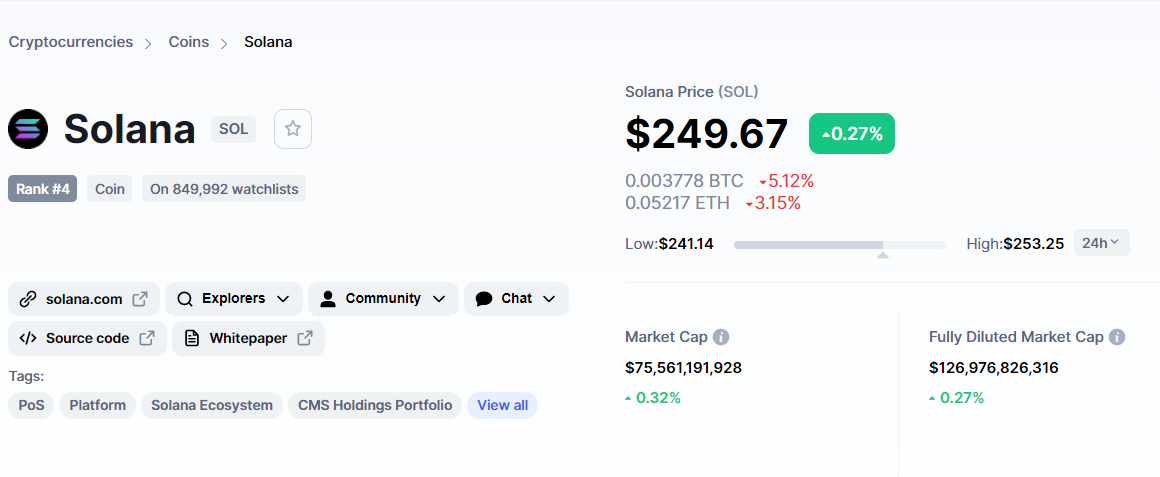
Task: Click the Solana Price (SOL) label
Action: point(692,92)
